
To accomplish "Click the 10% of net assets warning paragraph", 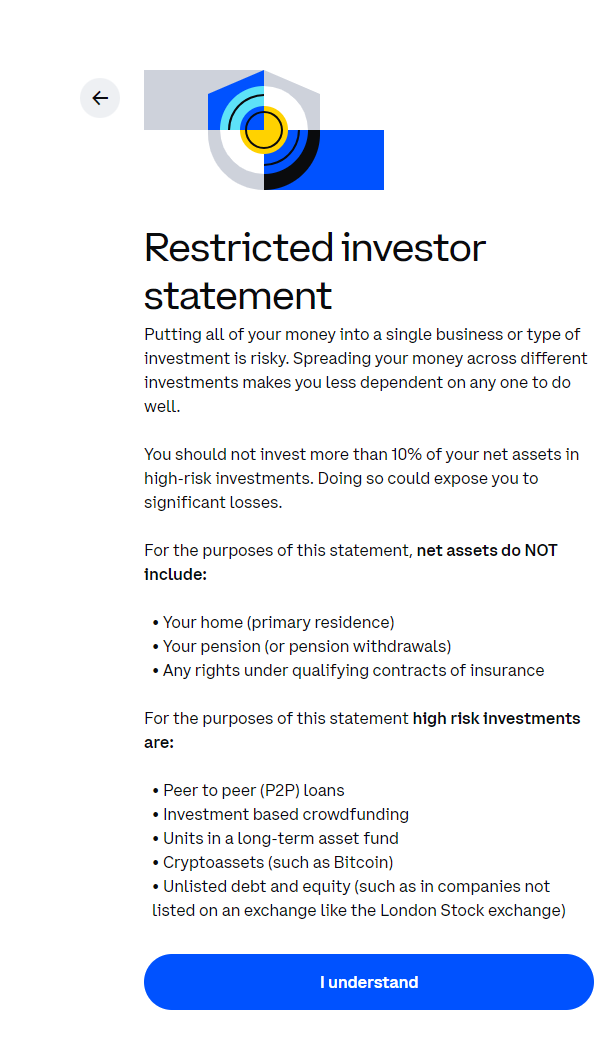I will click(361, 466).
